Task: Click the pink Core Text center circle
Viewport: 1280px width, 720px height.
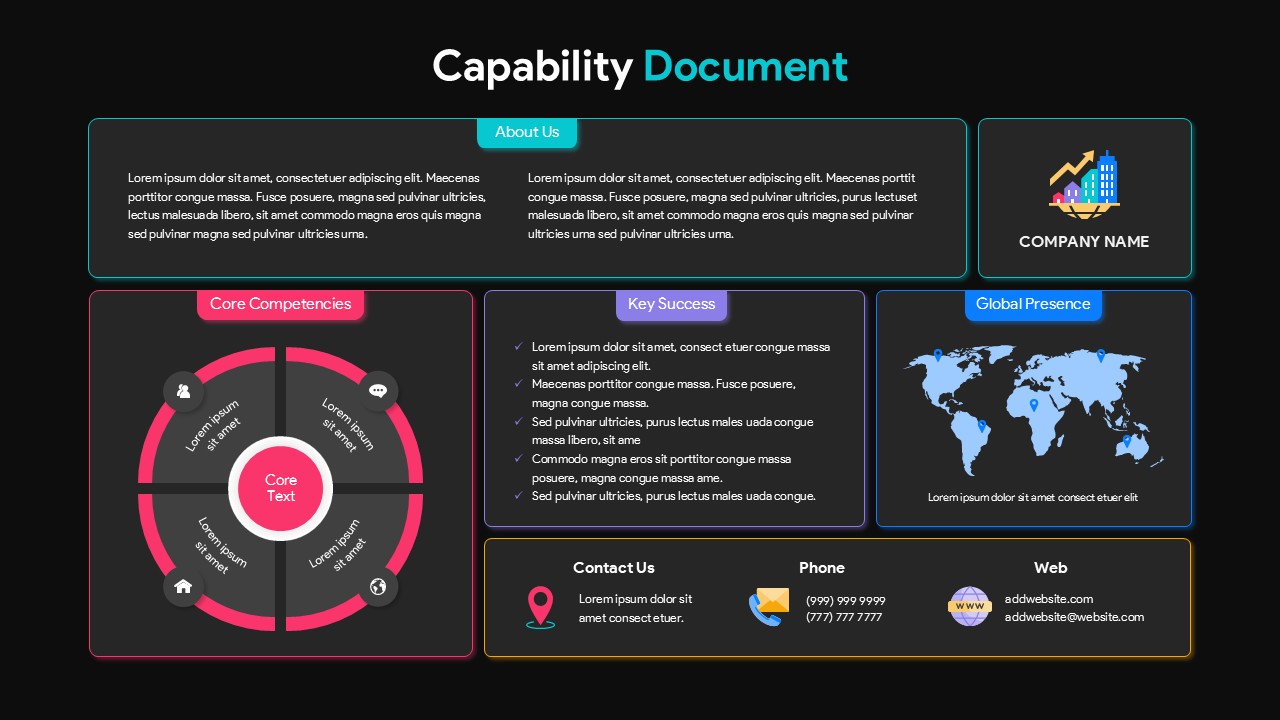Action: pyautogui.click(x=281, y=488)
